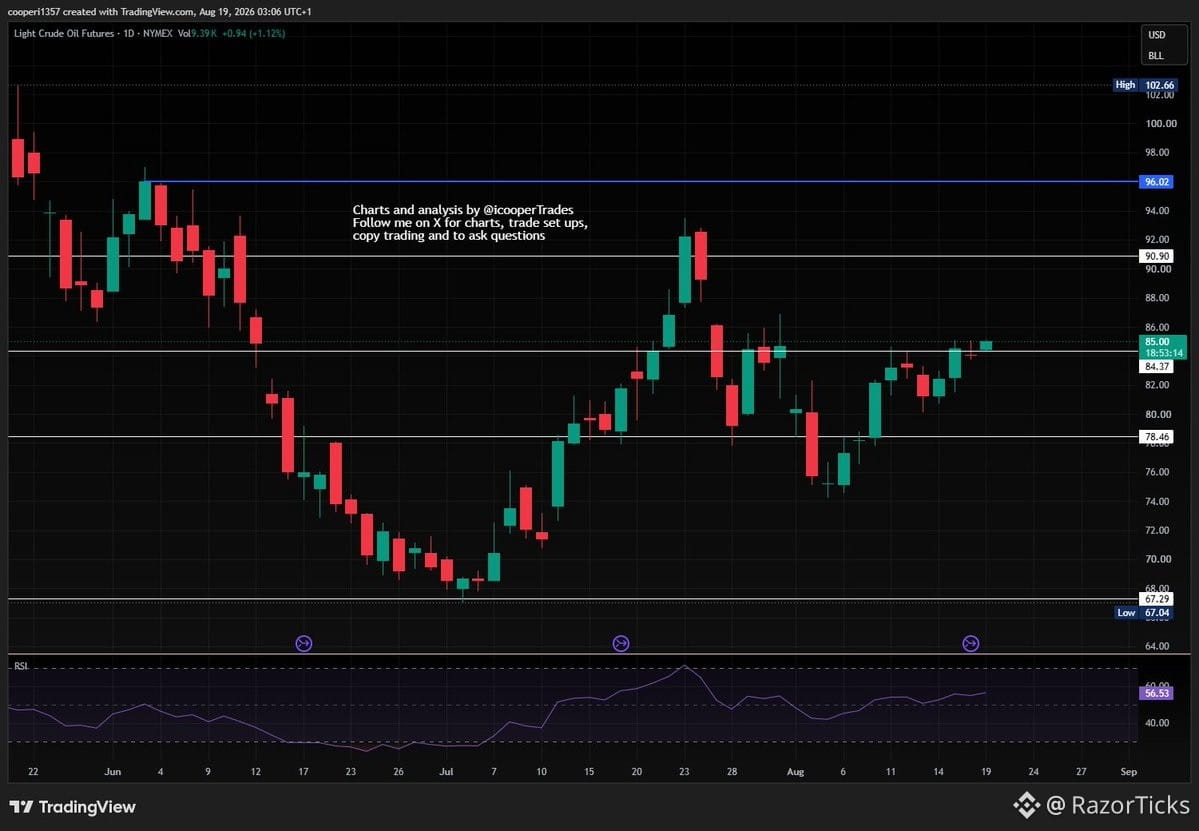Click the event marker icon above Jun 17
Screen dimensions: 1199x831
click(304, 644)
